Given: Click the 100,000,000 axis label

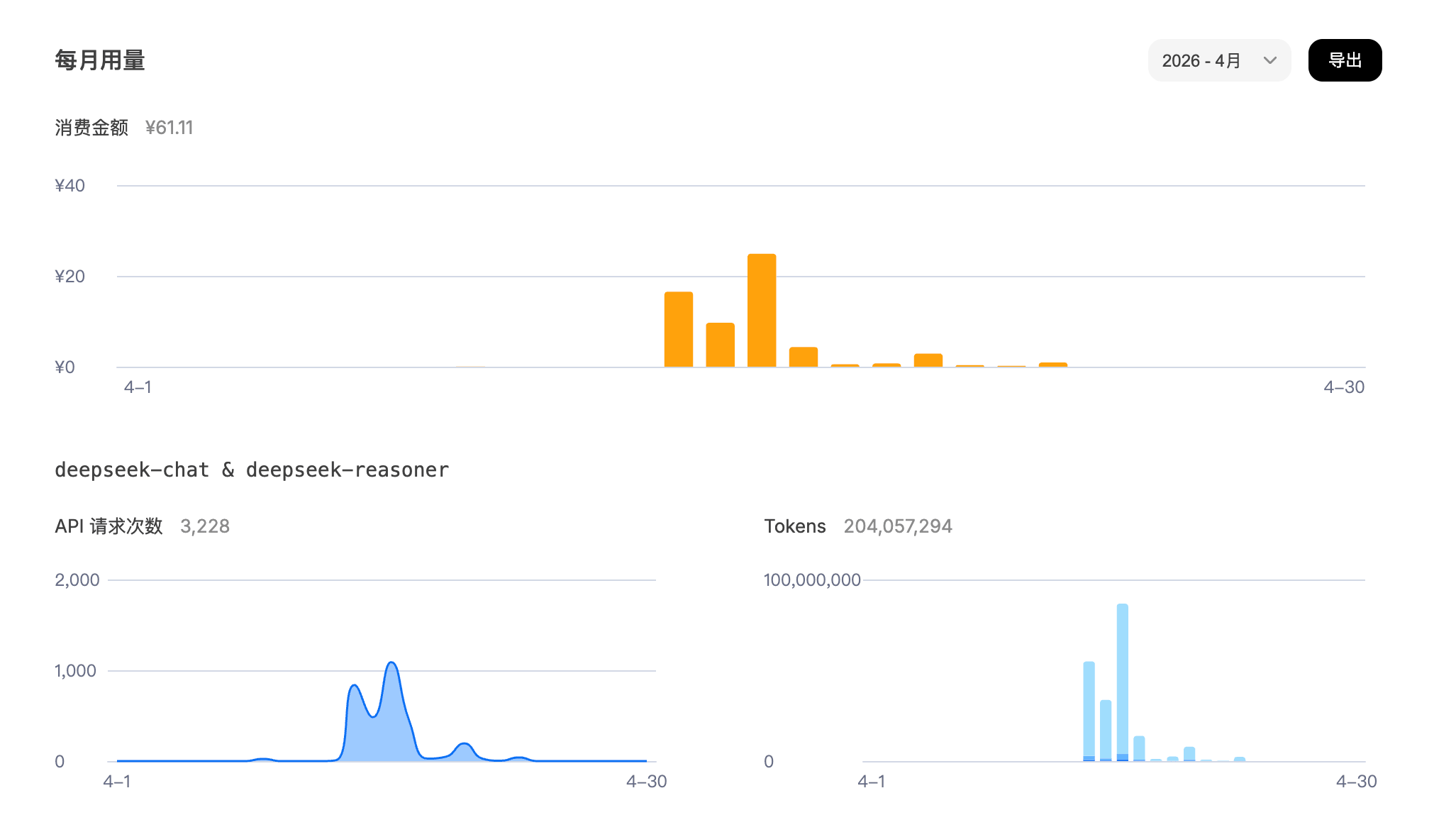Looking at the screenshot, I should 813,579.
